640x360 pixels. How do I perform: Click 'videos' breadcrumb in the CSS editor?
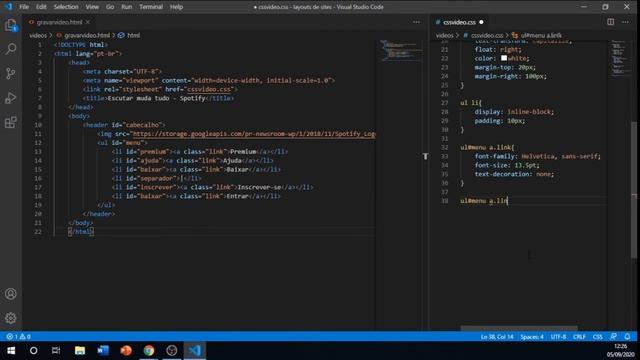(x=444, y=36)
